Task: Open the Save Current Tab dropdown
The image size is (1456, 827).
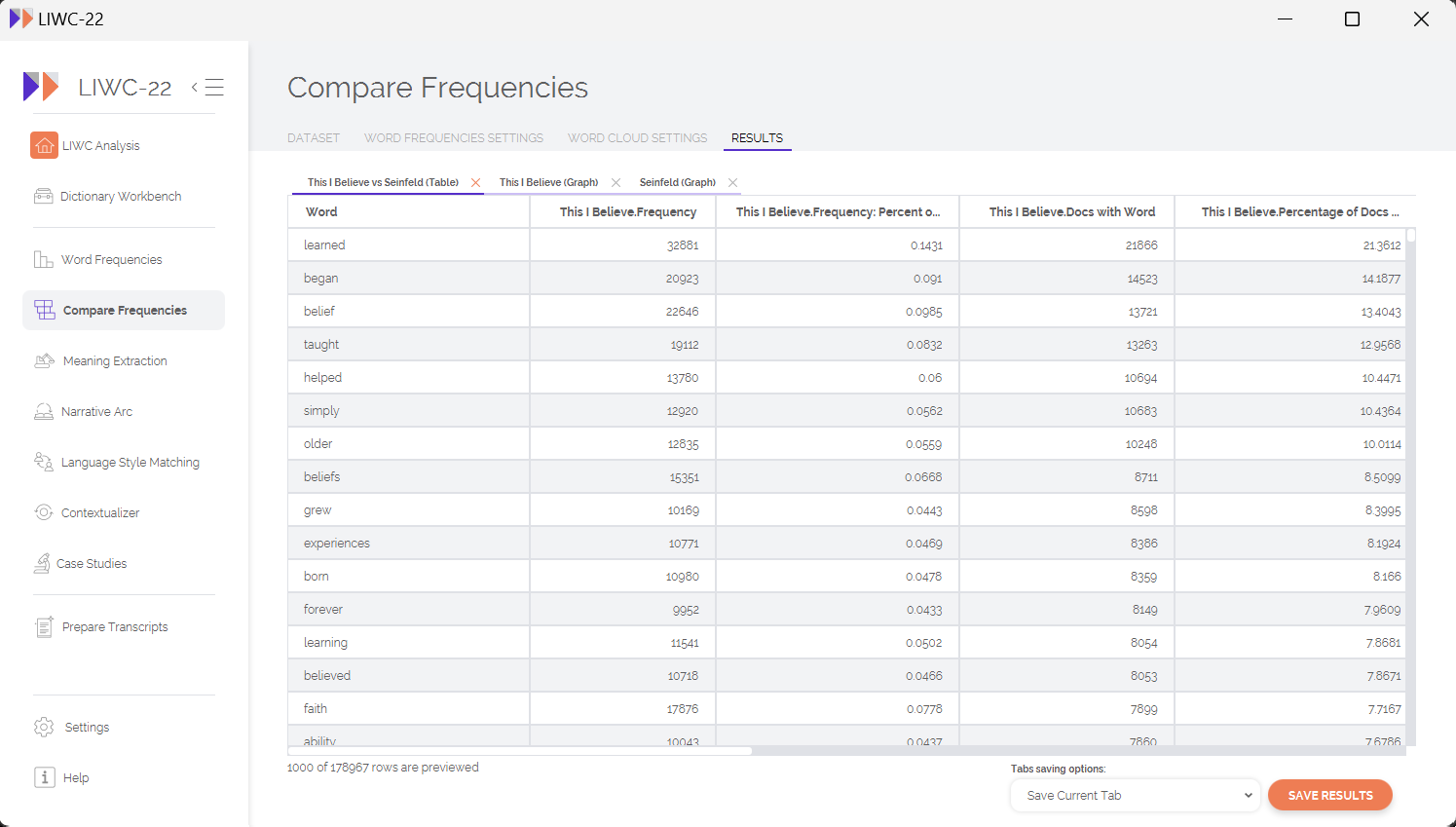Action: coord(1136,796)
